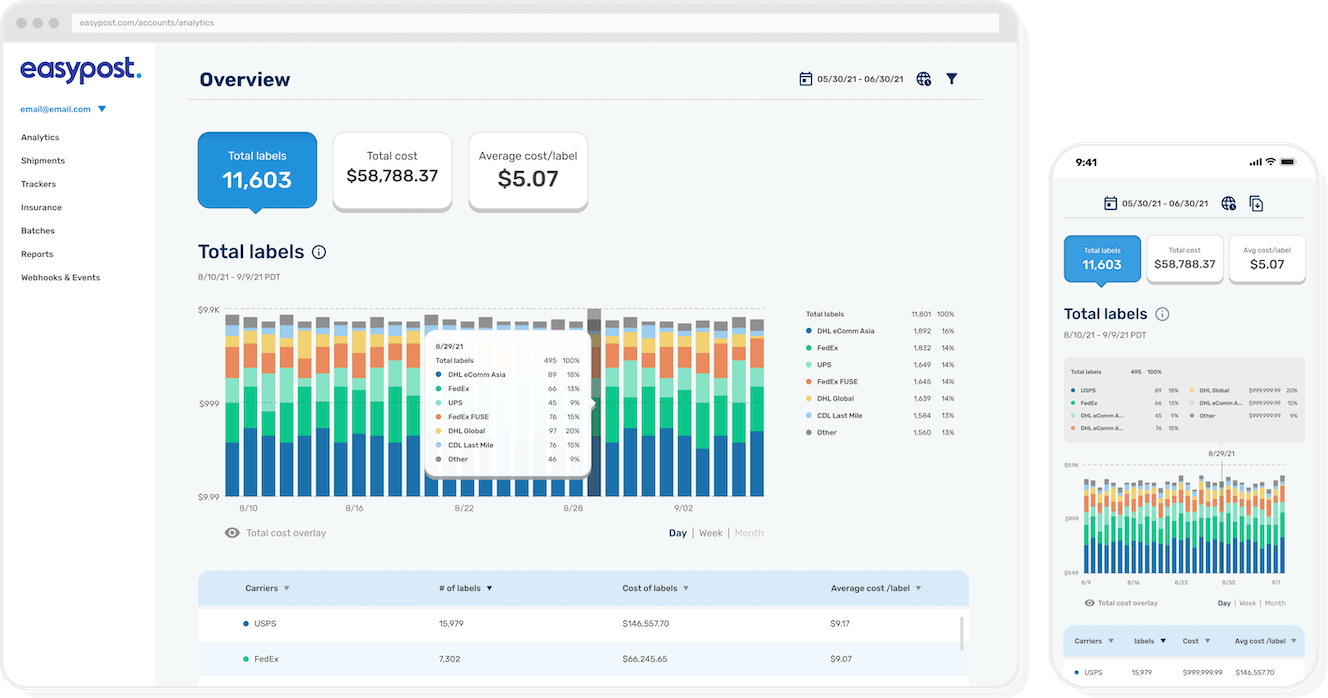The height and width of the screenshot is (698, 1328).
Task: Click the $9.17 average cost cell
Action: pyautogui.click(x=840, y=624)
